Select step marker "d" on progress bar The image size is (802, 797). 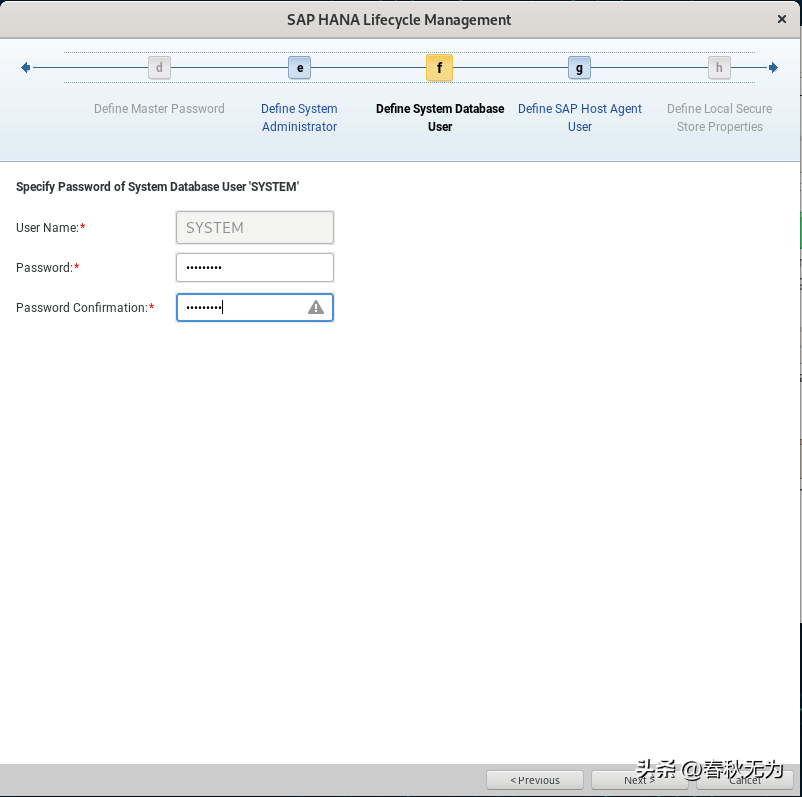pos(159,67)
